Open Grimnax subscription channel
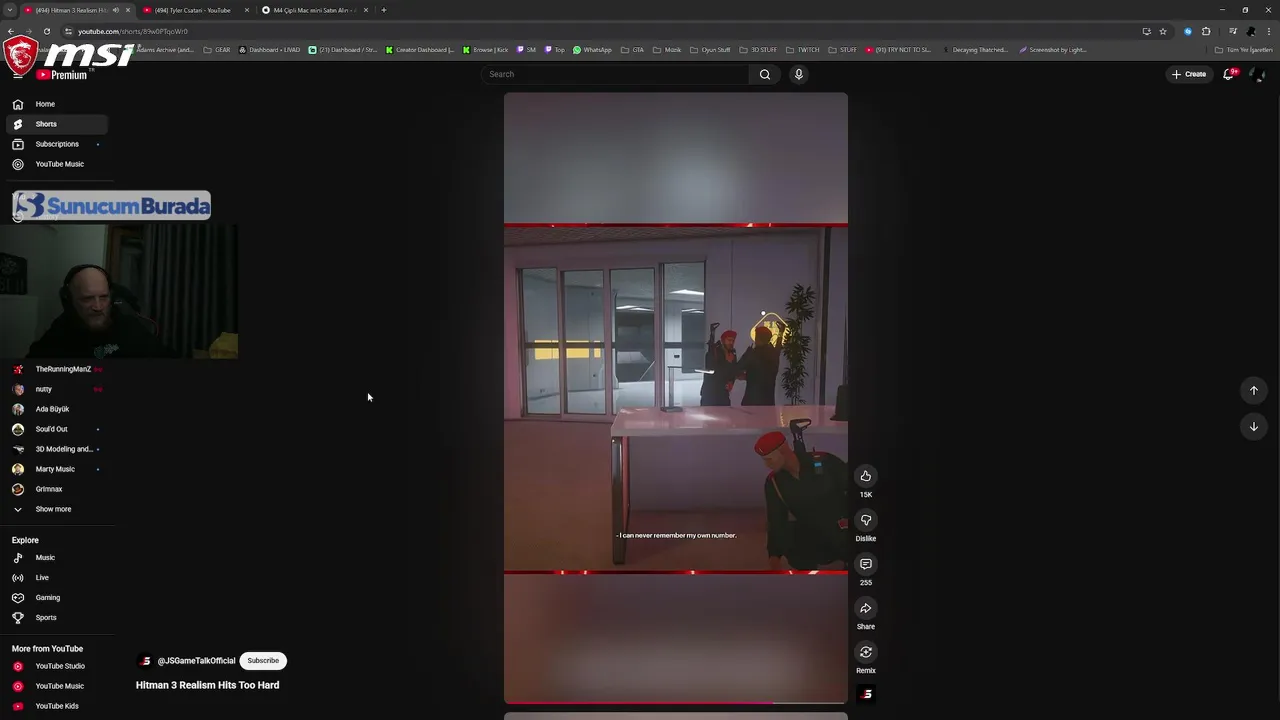1280x720 pixels. [49, 489]
